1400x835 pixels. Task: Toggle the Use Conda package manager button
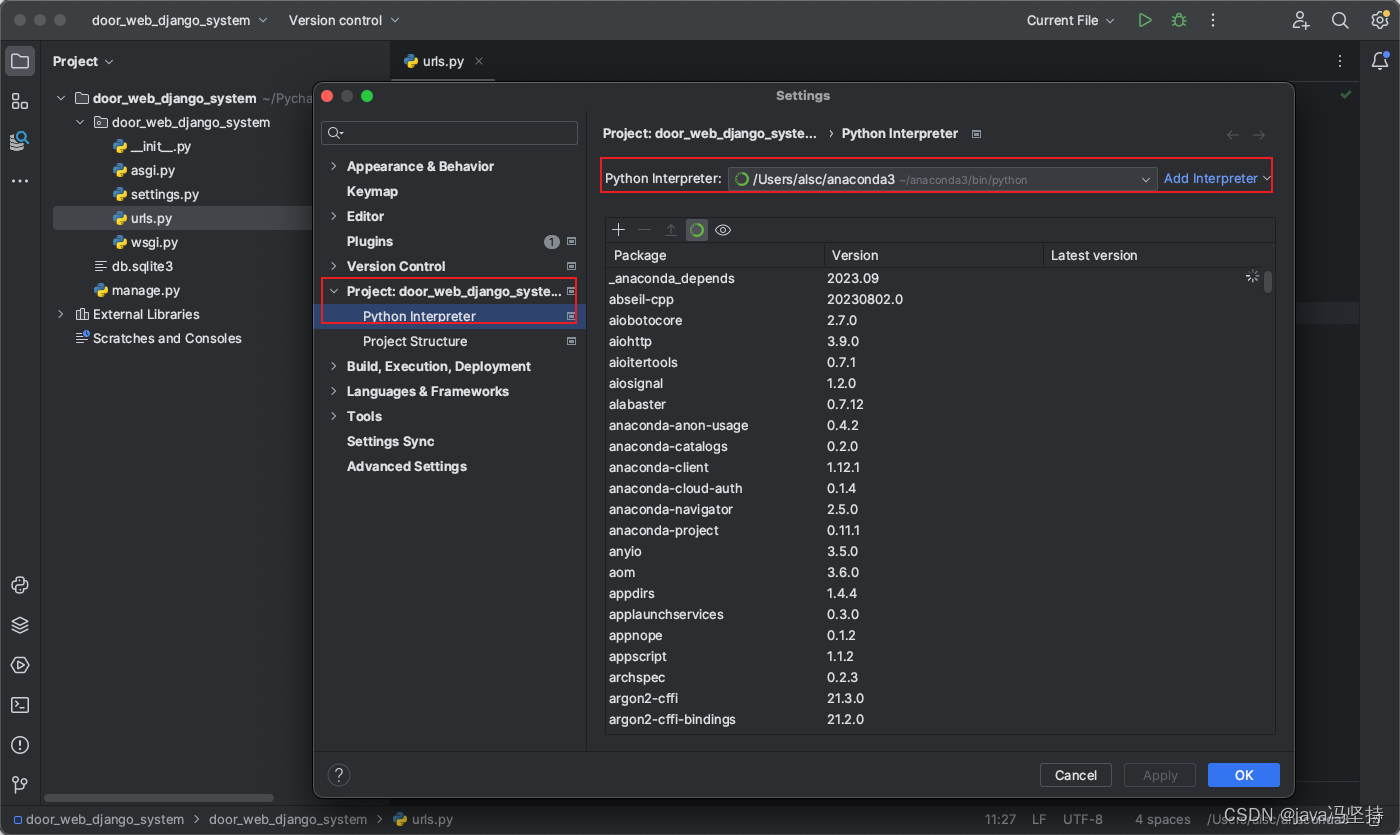point(697,230)
